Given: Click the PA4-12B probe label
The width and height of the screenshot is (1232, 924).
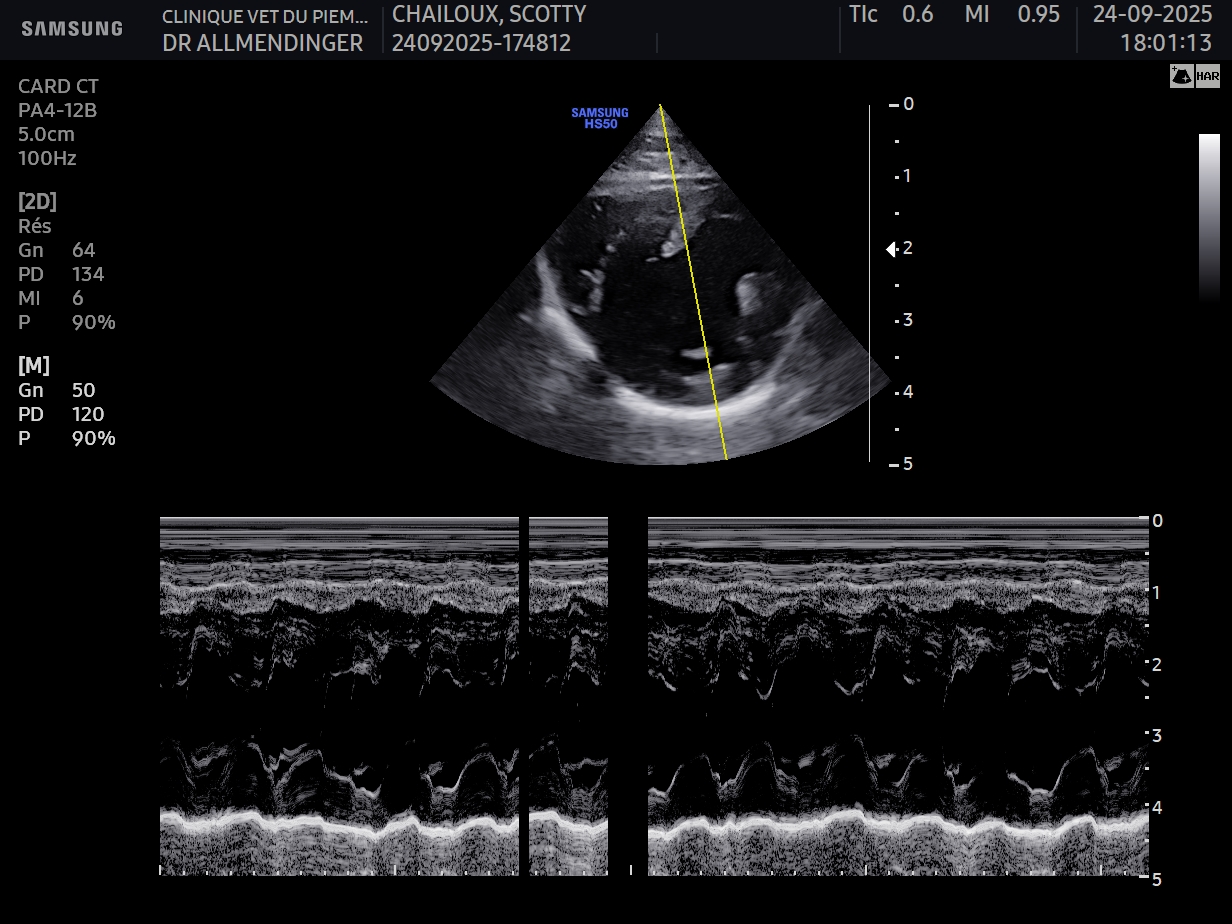Looking at the screenshot, I should (x=57, y=110).
